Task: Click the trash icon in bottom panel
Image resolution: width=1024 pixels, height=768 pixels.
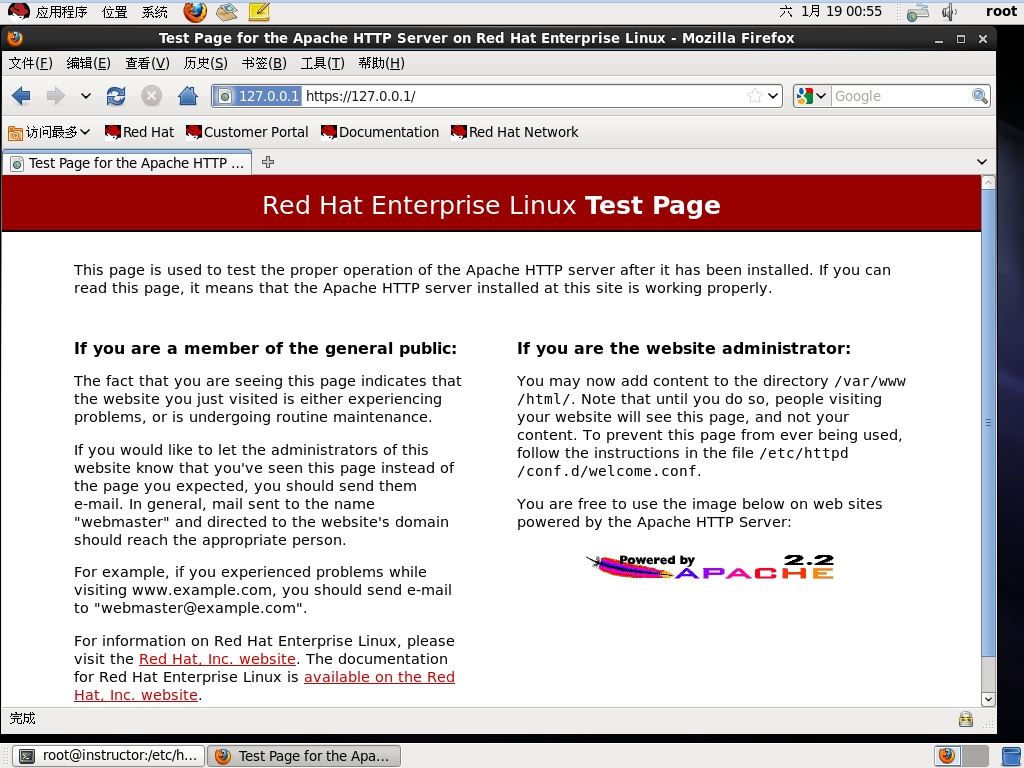Action: pyautogui.click(x=1011, y=756)
